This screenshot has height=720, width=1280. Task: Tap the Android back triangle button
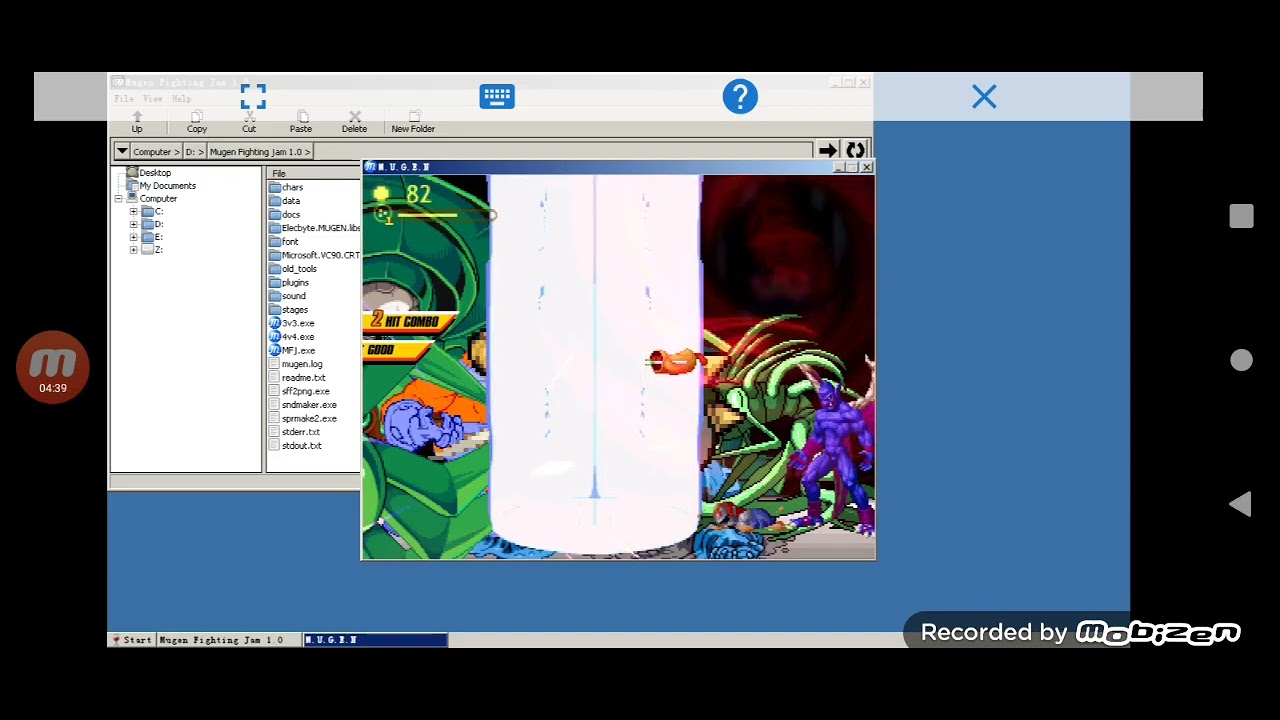[x=1240, y=504]
